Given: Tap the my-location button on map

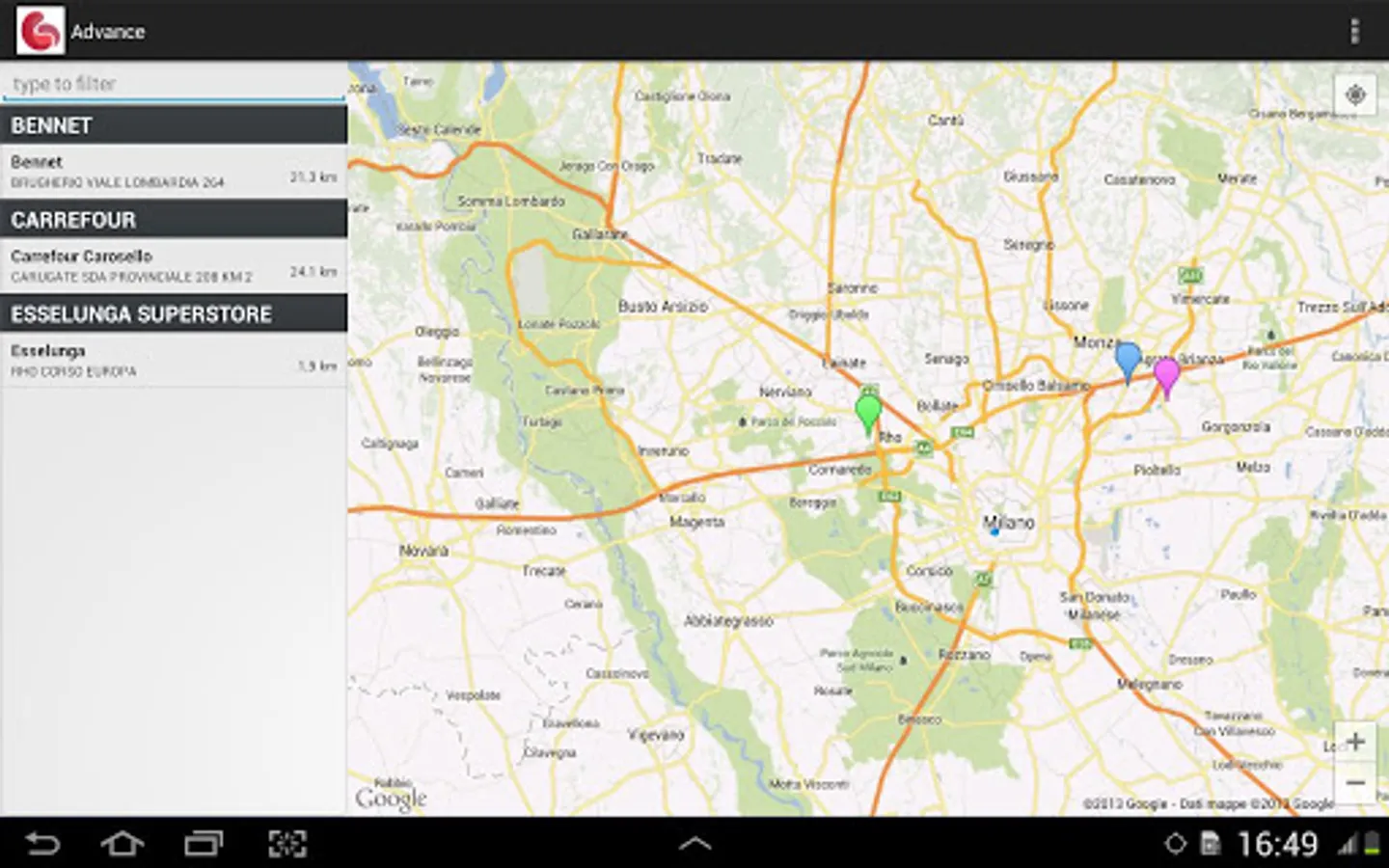Looking at the screenshot, I should point(1355,95).
